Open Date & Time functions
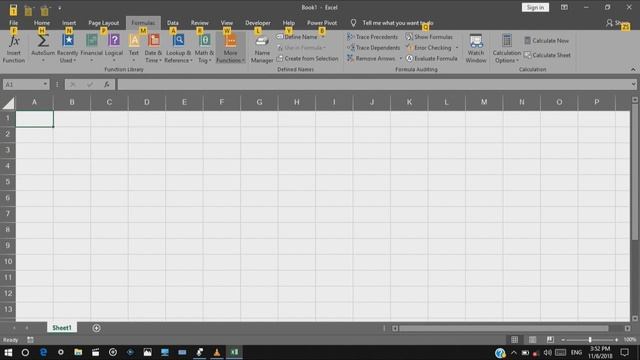 click(153, 48)
